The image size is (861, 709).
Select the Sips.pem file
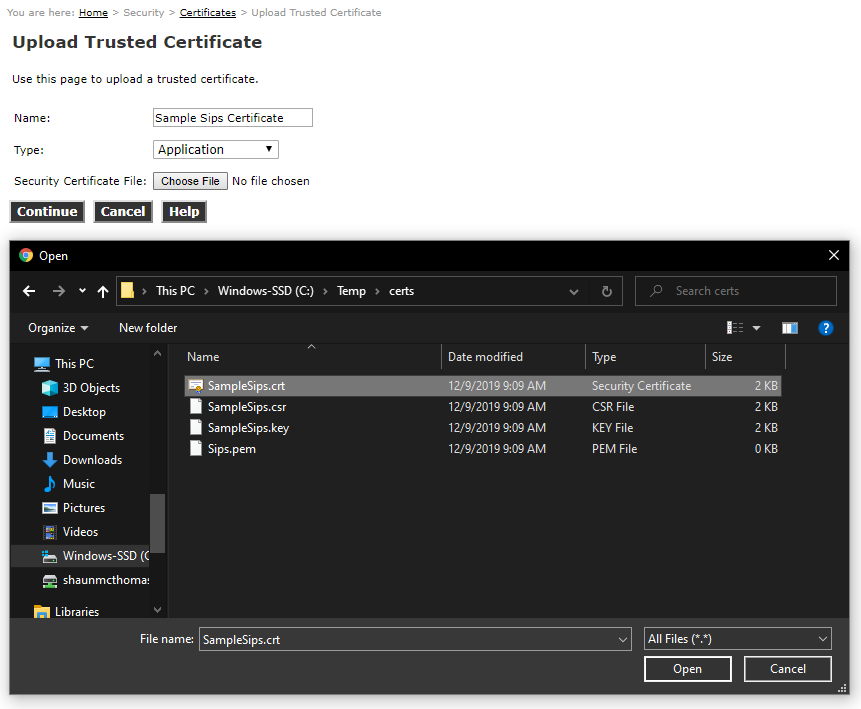(x=231, y=449)
